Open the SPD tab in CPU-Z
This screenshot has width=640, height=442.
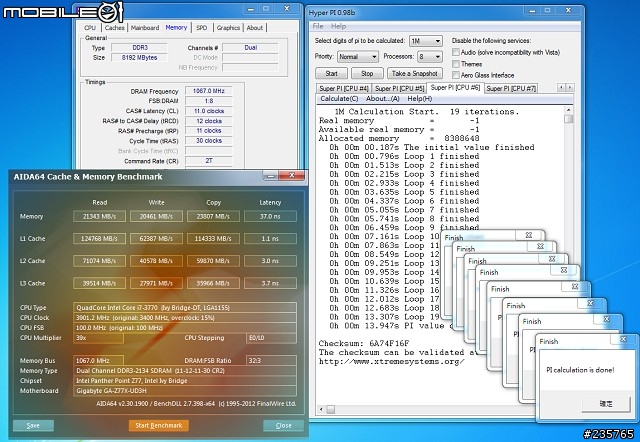pos(202,28)
